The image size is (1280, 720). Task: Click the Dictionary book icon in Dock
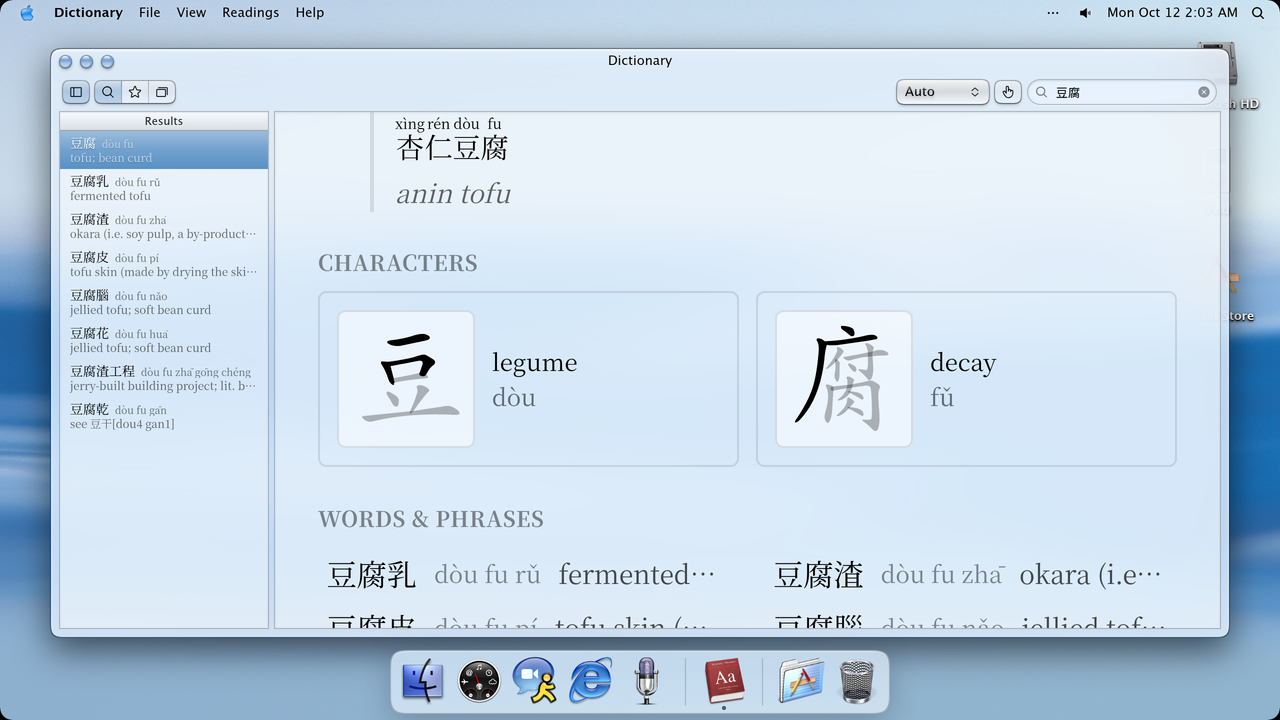[x=724, y=681]
